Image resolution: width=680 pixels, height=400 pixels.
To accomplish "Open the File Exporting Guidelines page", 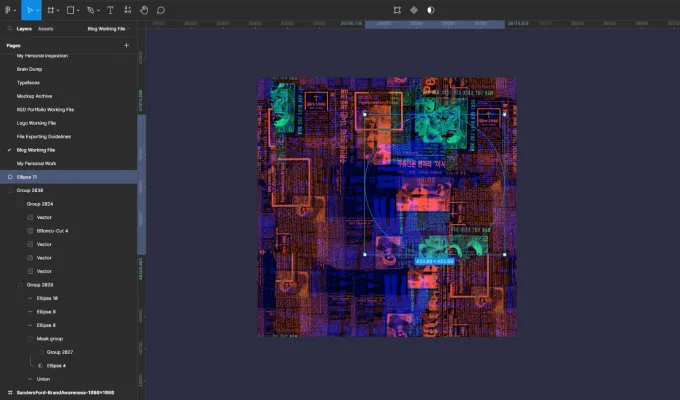I will (44, 136).
